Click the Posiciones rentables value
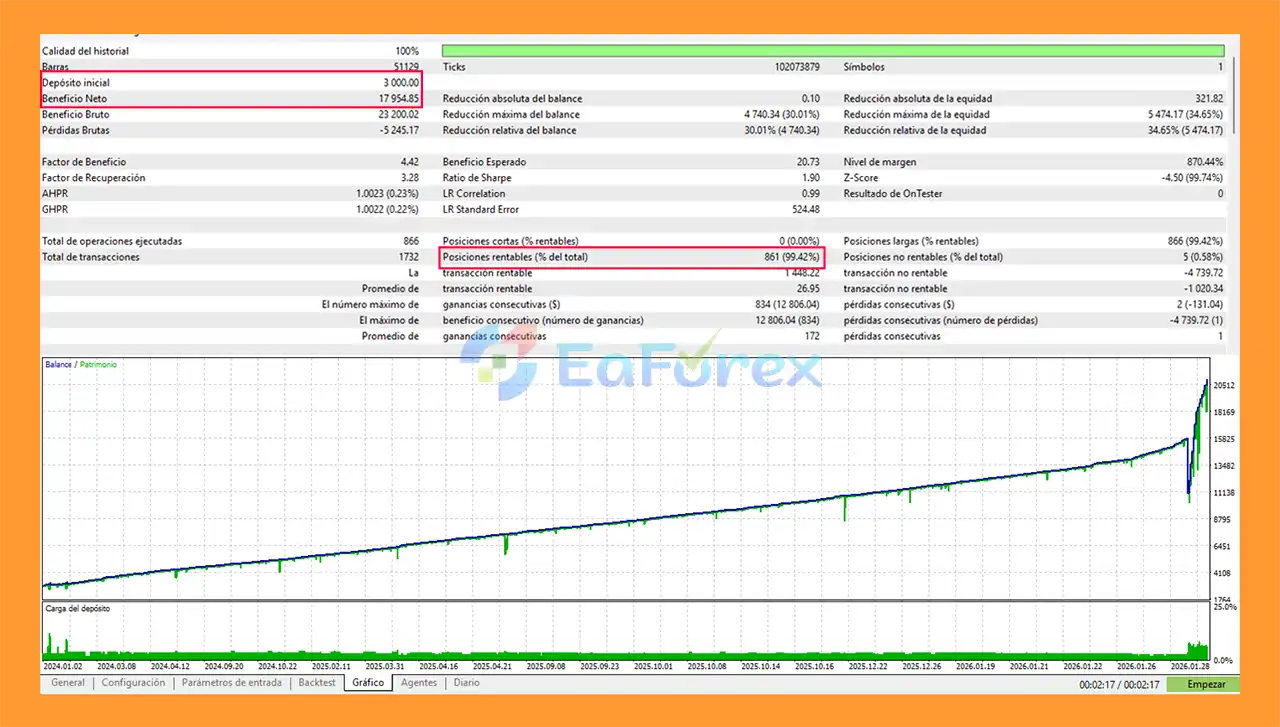Image resolution: width=1280 pixels, height=727 pixels. tap(790, 257)
